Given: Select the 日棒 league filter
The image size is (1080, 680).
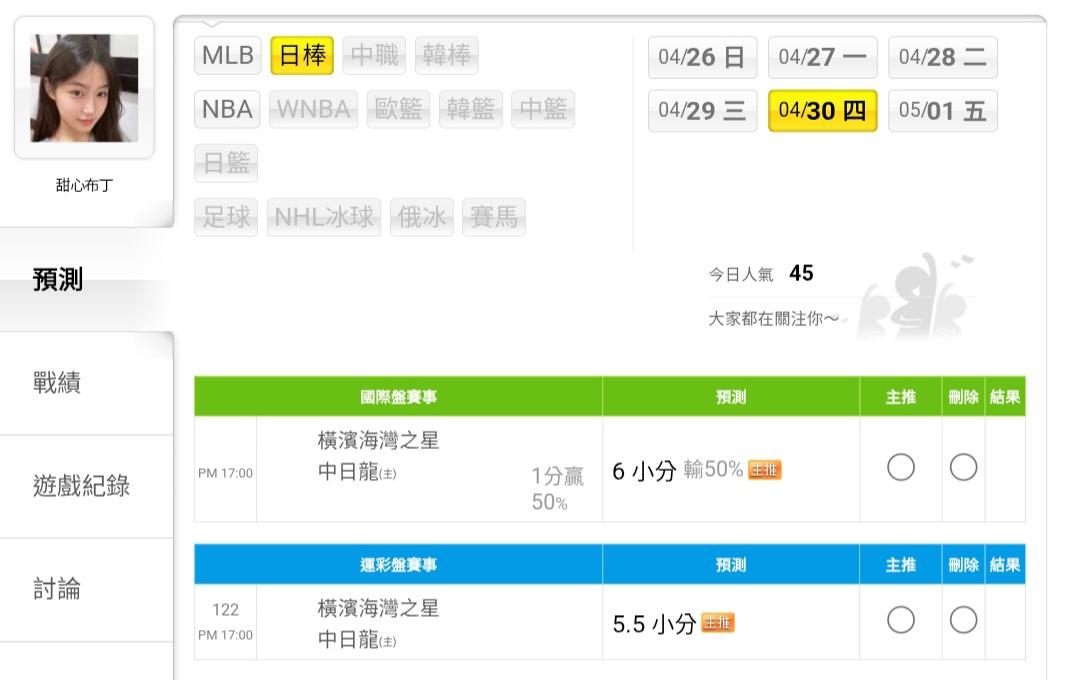Looking at the screenshot, I should tap(302, 55).
